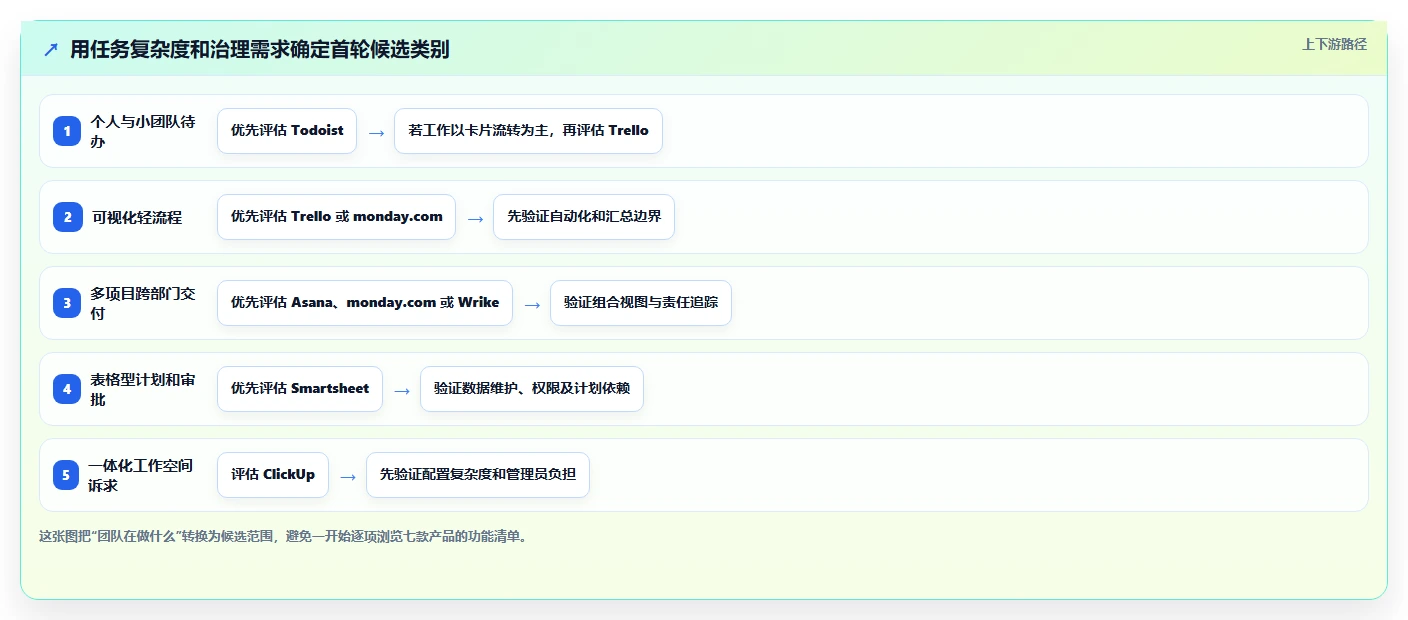Image resolution: width=1408 pixels, height=620 pixels.
Task: Click the arrow after 优先评估 Todoist
Action: (x=376, y=132)
